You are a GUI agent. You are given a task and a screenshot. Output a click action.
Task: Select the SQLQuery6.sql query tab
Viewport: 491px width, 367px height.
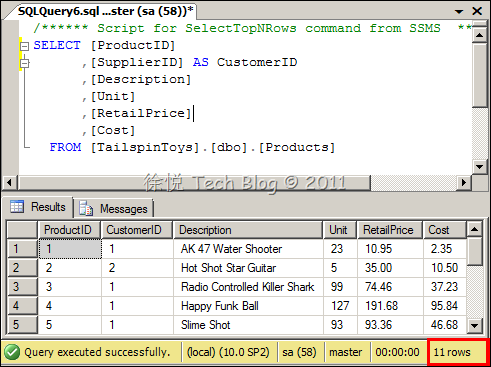click(105, 11)
